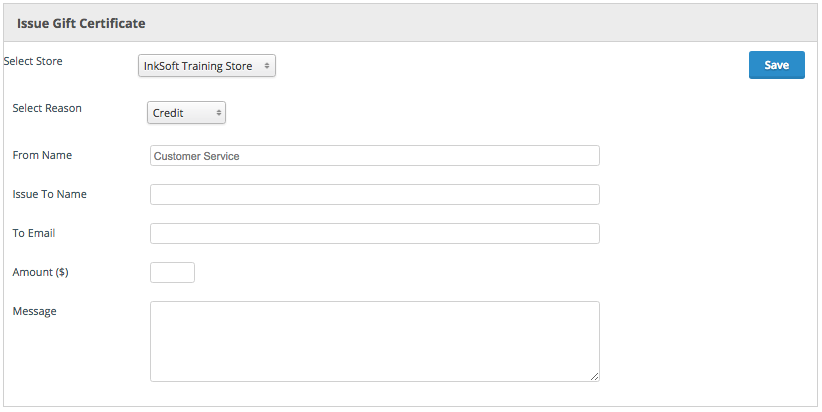This screenshot has height=412, width=822.
Task: Click the Select Reason label
Action: coord(47,108)
